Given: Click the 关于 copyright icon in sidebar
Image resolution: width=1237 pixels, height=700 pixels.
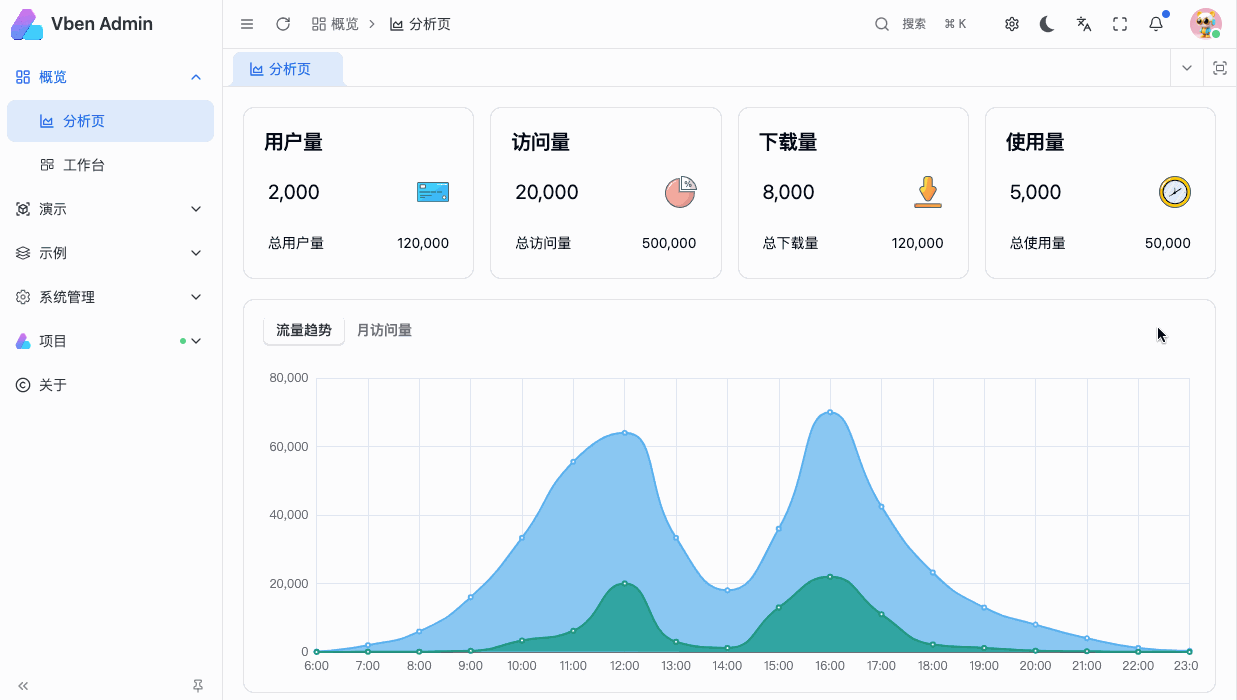Looking at the screenshot, I should (23, 385).
